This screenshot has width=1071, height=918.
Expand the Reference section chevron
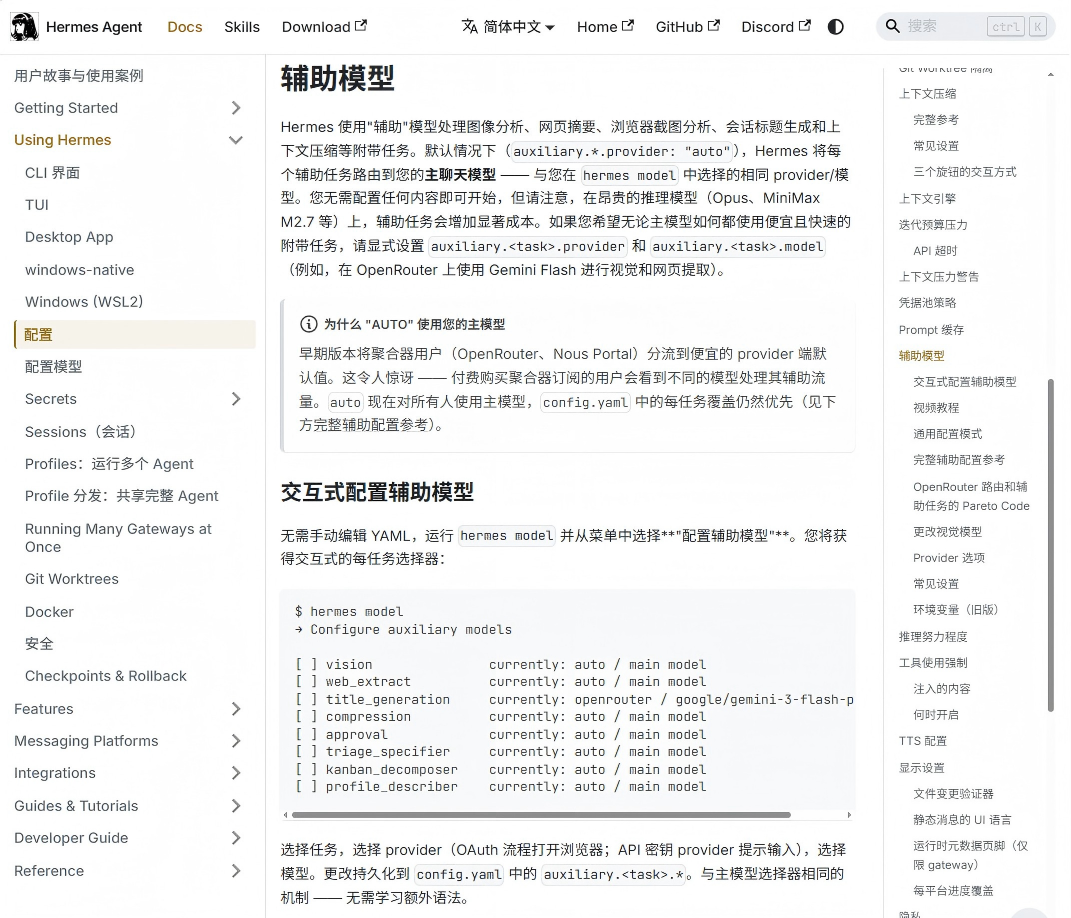tap(236, 871)
